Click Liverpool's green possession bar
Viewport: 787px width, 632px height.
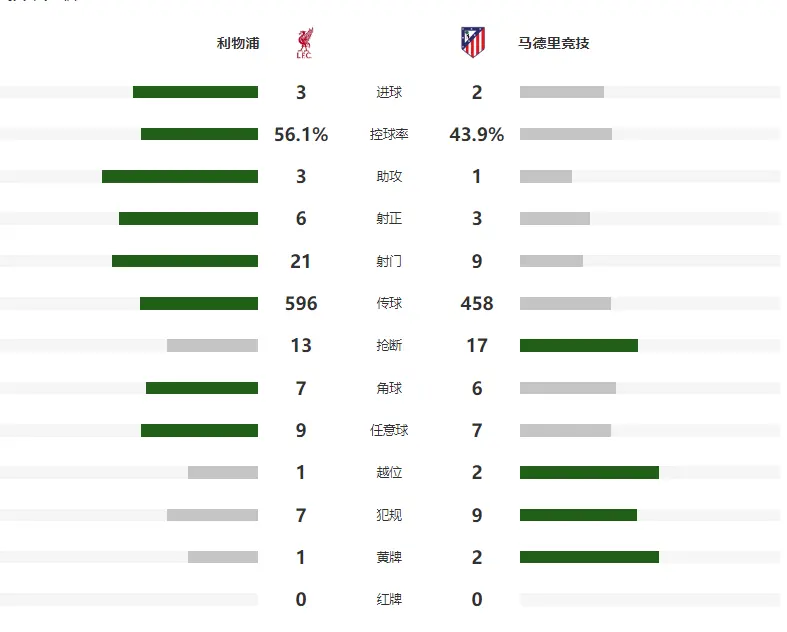click(199, 134)
